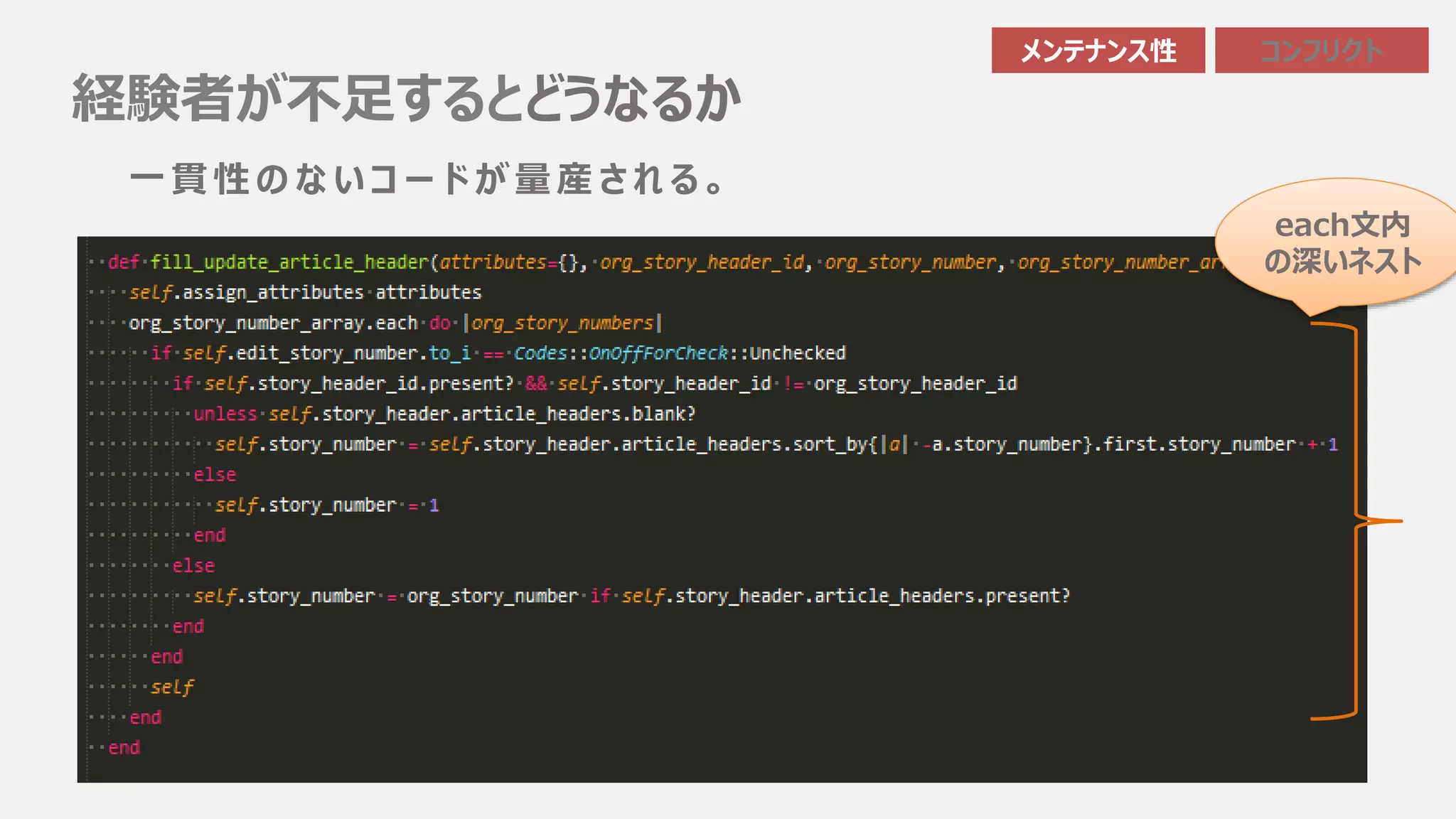Click the |org_story_numbers| block parameter
Viewport: 1456px width, 819px height.
pos(562,323)
